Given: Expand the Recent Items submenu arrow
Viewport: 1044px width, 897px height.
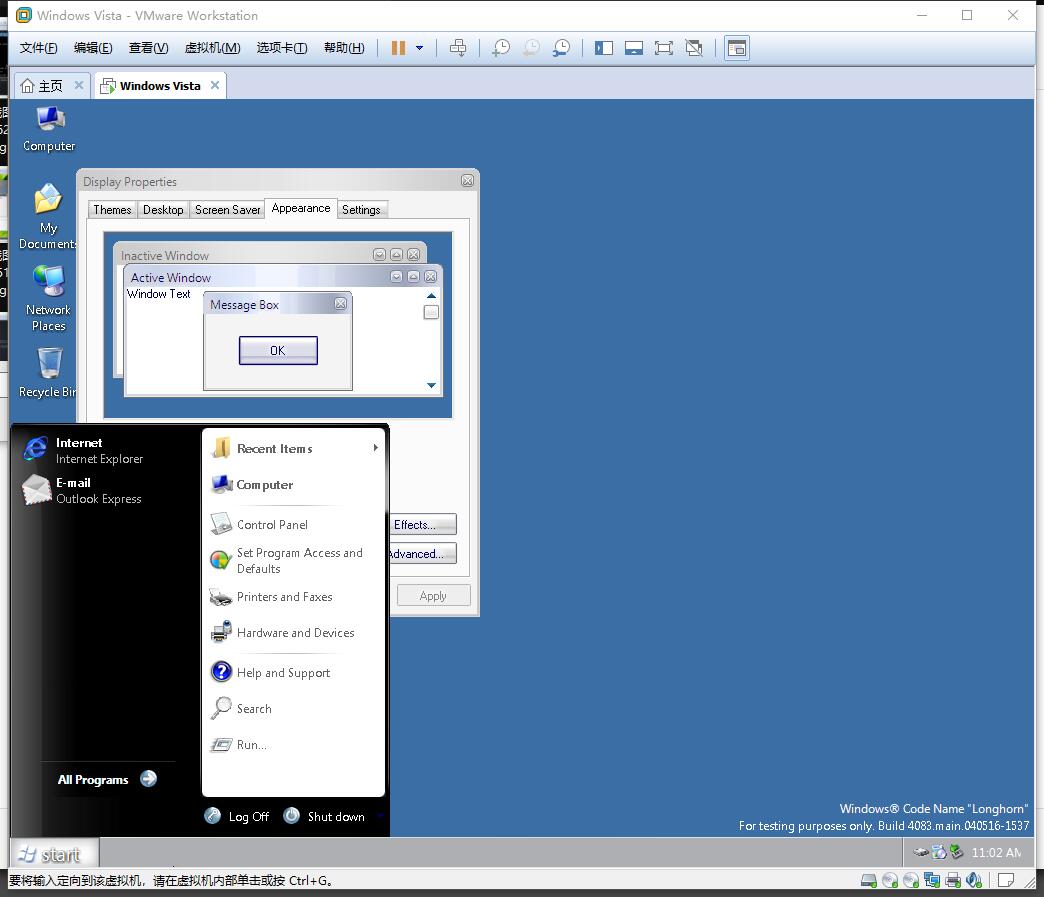Looking at the screenshot, I should click(376, 448).
